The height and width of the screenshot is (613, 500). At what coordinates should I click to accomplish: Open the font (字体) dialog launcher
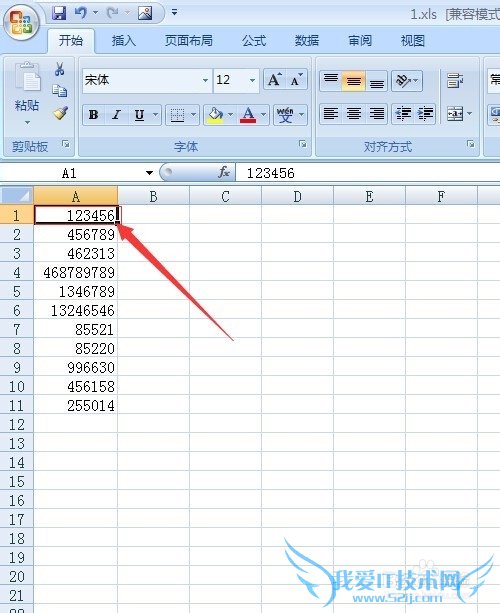point(303,144)
